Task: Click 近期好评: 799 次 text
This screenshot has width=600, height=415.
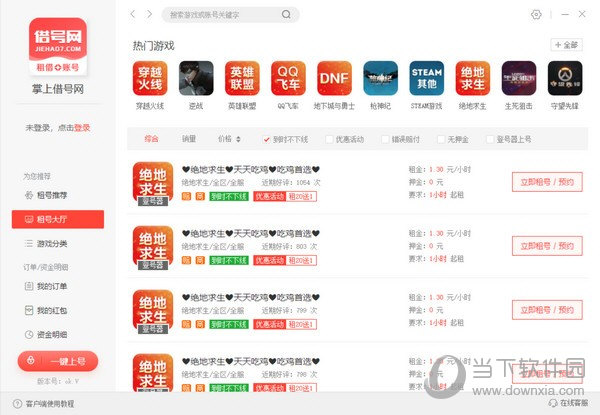Action: point(289,311)
